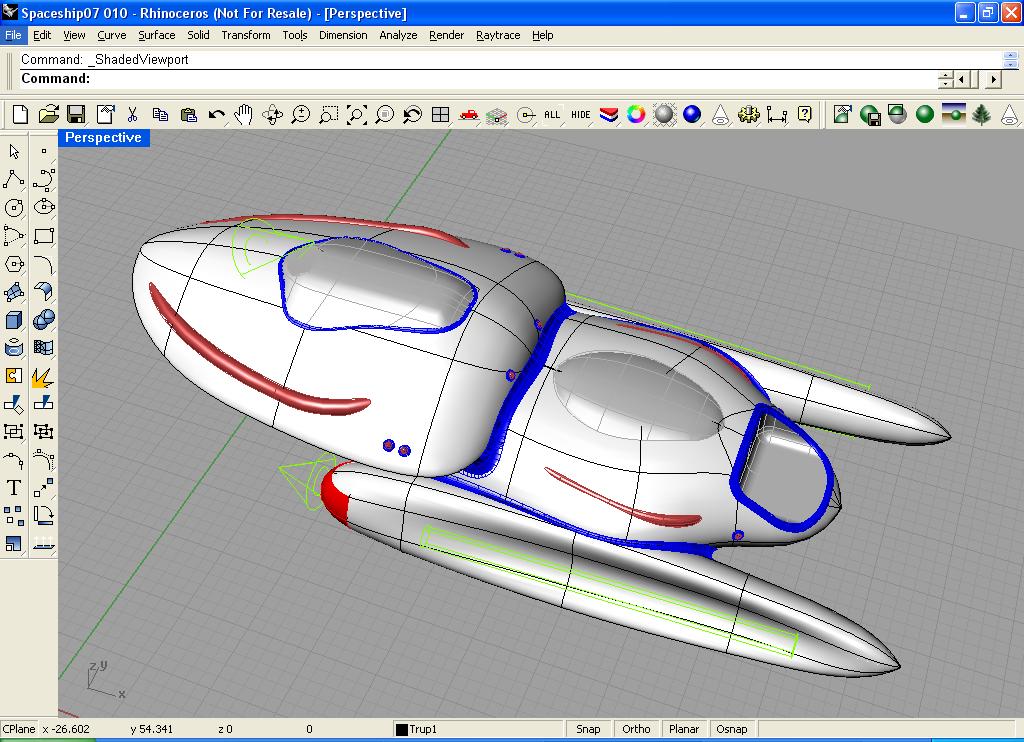Open the Raytrace menu

[498, 35]
